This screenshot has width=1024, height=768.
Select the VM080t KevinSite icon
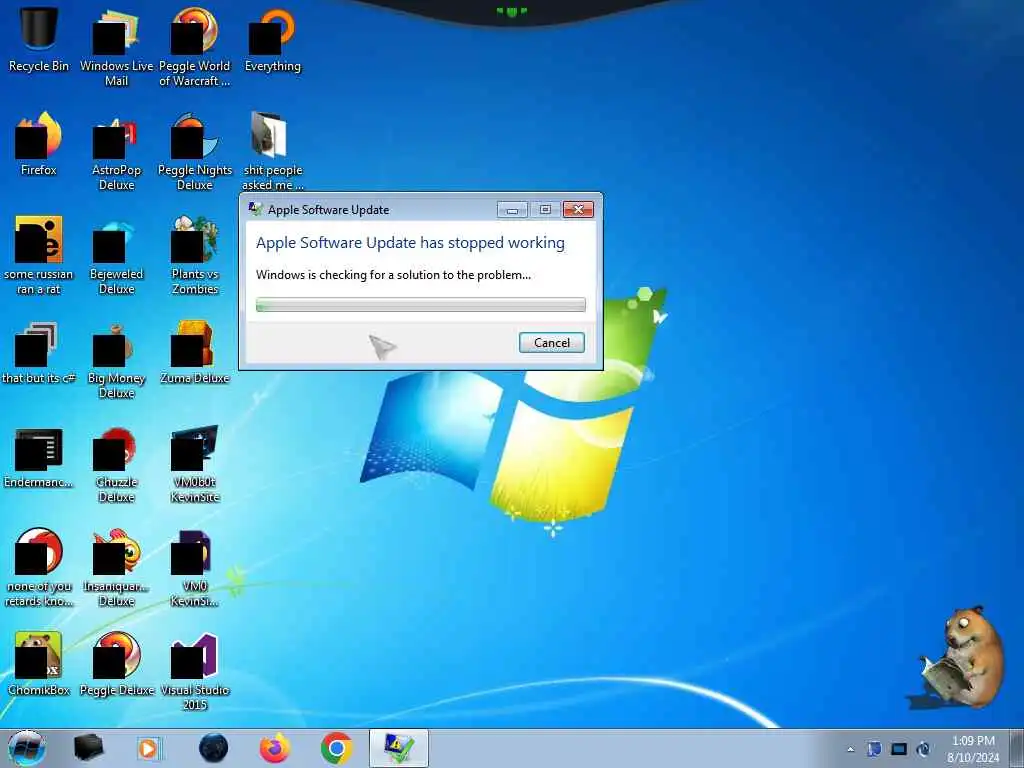pos(195,462)
